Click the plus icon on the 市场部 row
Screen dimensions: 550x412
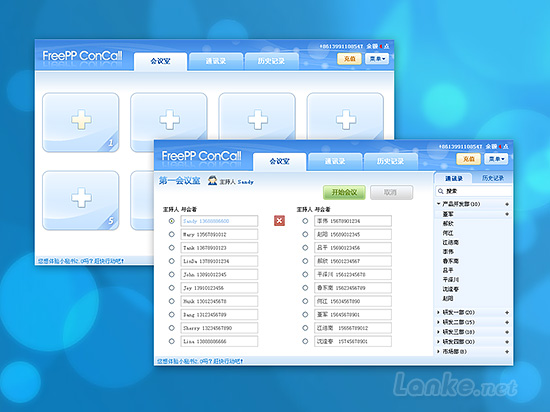(x=507, y=352)
